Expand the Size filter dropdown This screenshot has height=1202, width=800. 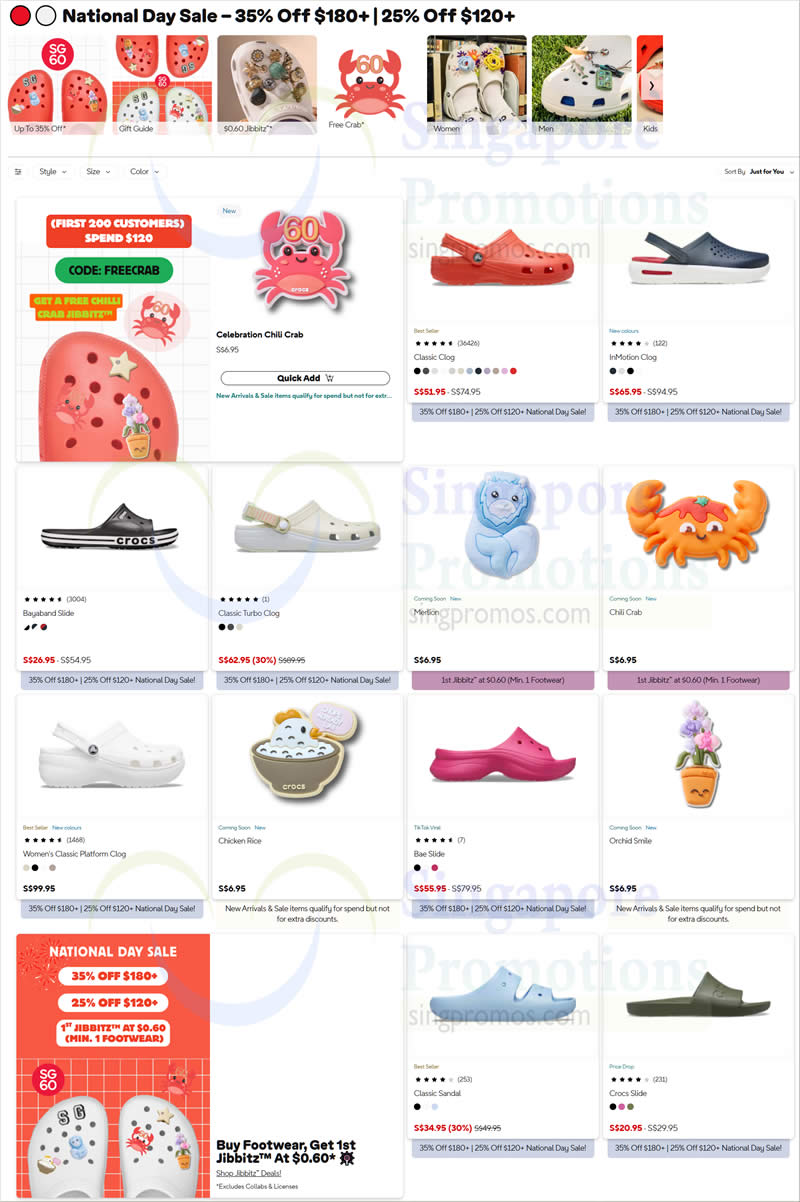pyautogui.click(x=98, y=172)
